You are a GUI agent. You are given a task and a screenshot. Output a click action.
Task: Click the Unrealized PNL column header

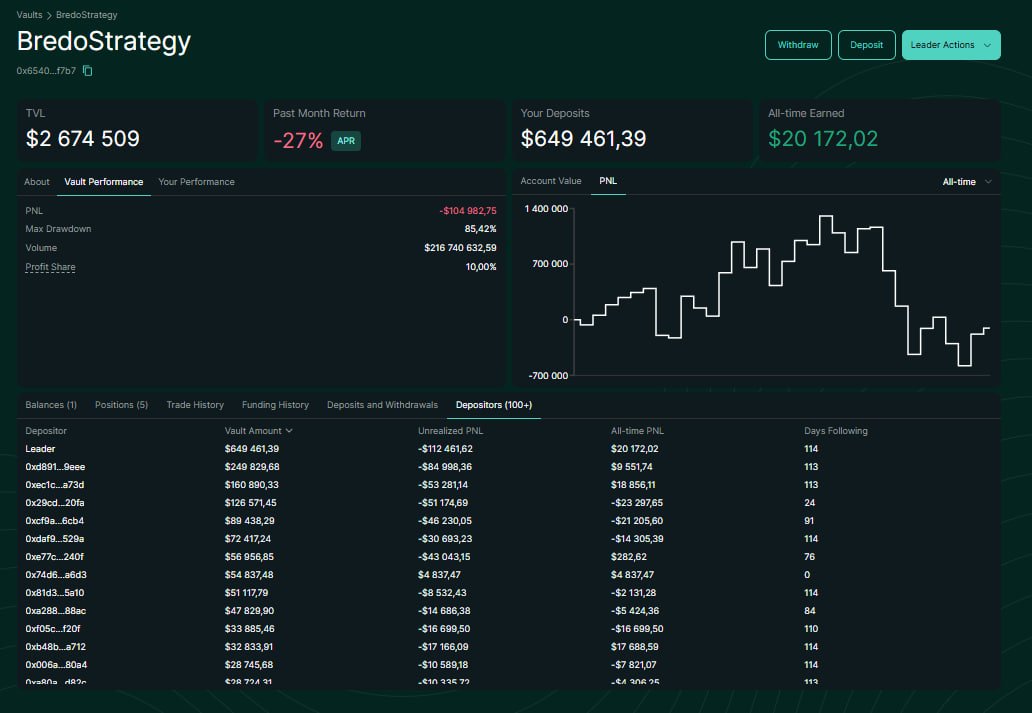coord(450,431)
